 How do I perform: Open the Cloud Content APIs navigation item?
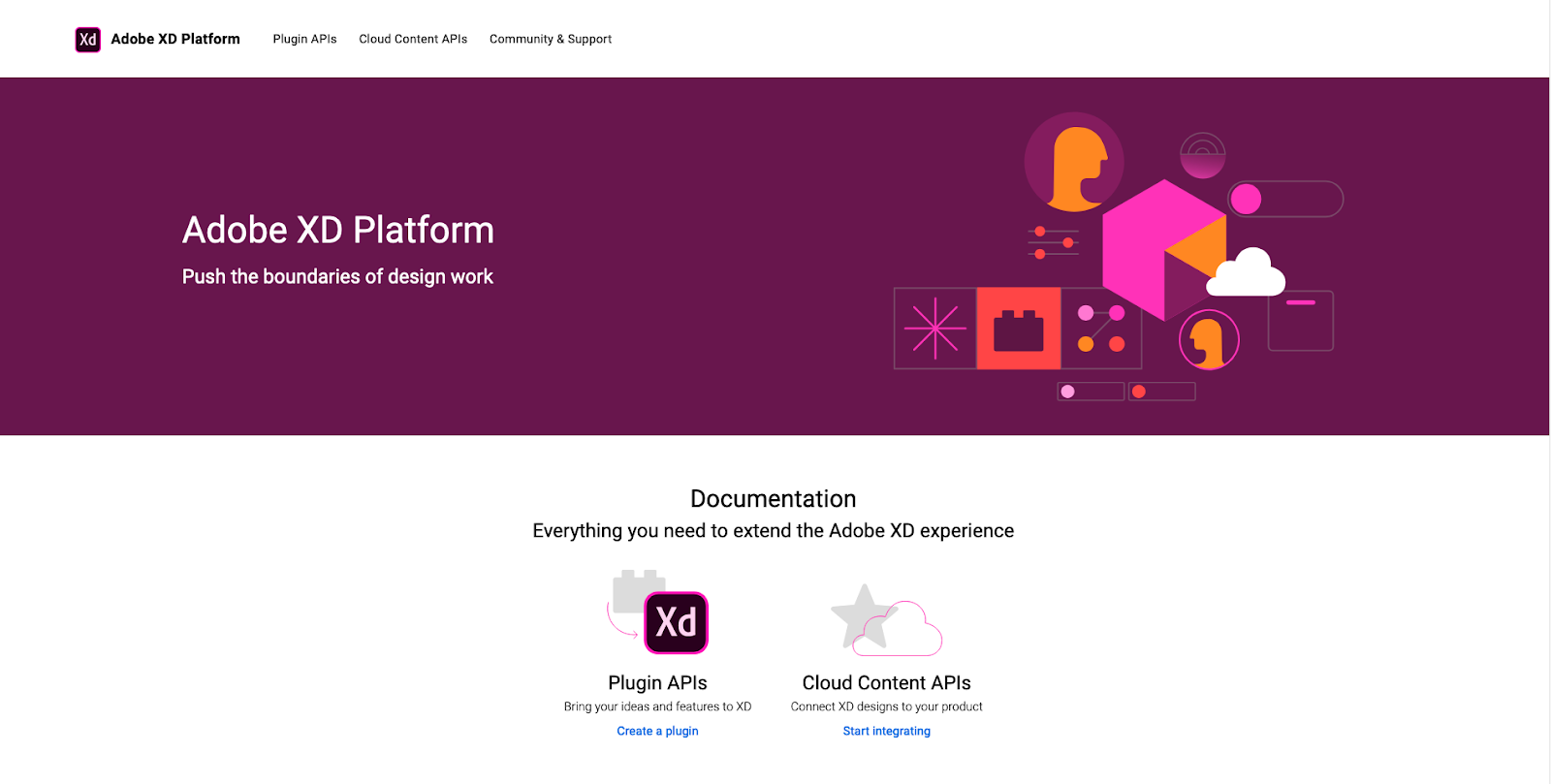[x=413, y=39]
